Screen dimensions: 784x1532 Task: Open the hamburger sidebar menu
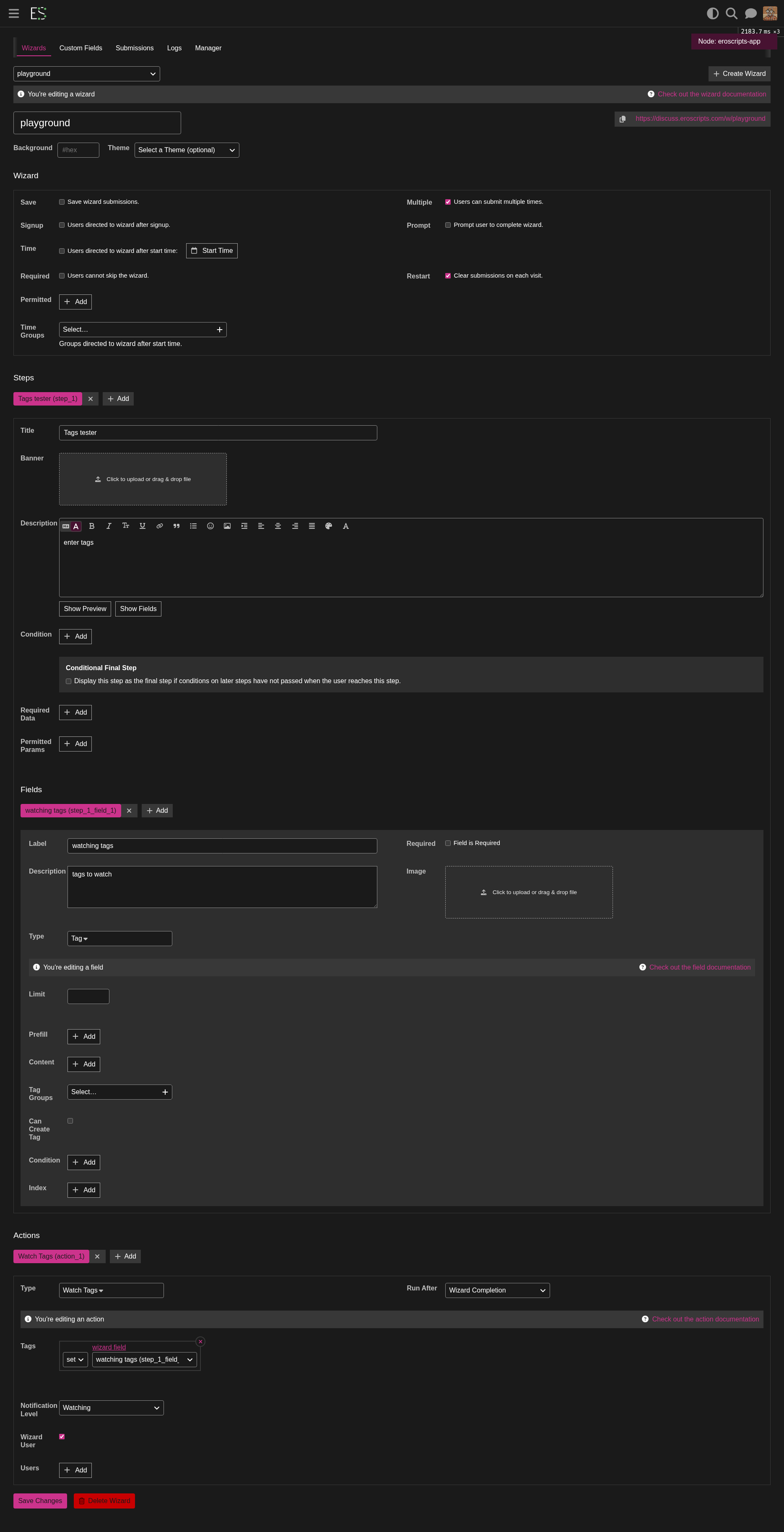(14, 13)
